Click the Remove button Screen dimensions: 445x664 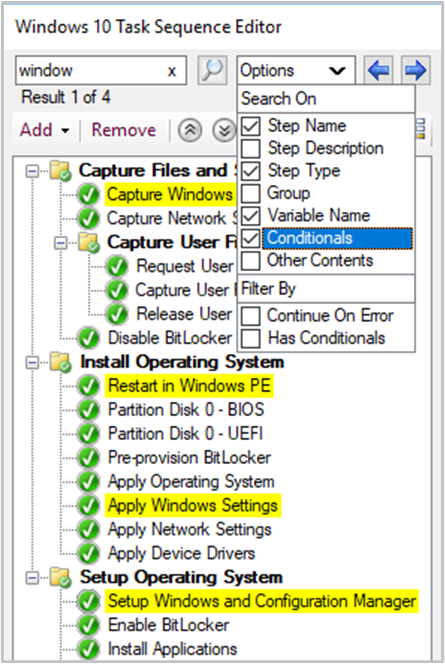[x=124, y=130]
